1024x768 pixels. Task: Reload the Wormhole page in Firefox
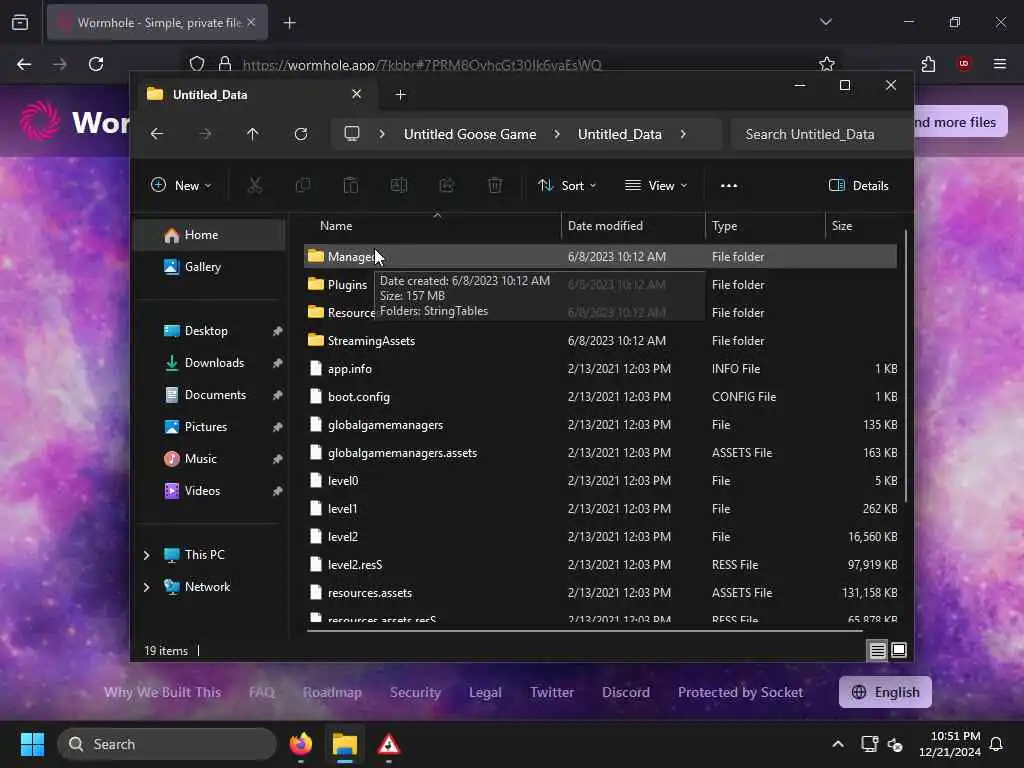coord(96,64)
